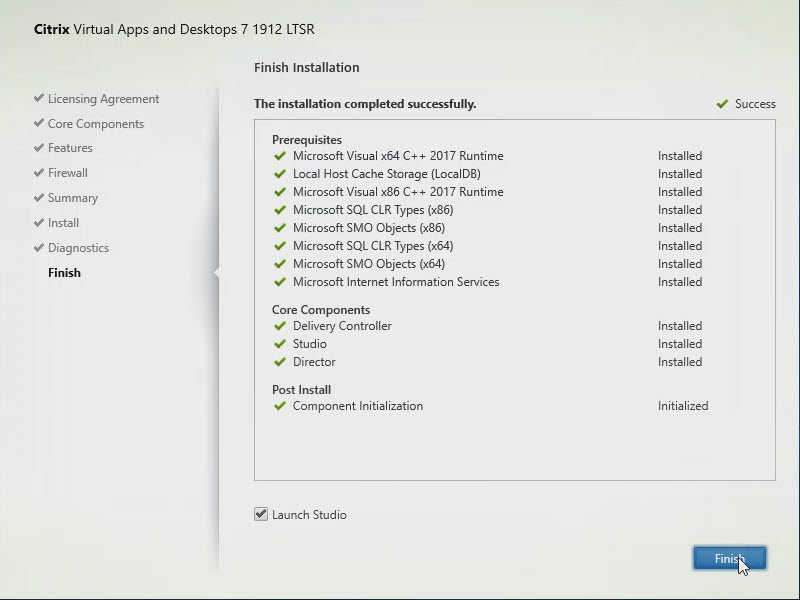Click the checkmark beside Install step

click(x=39, y=222)
